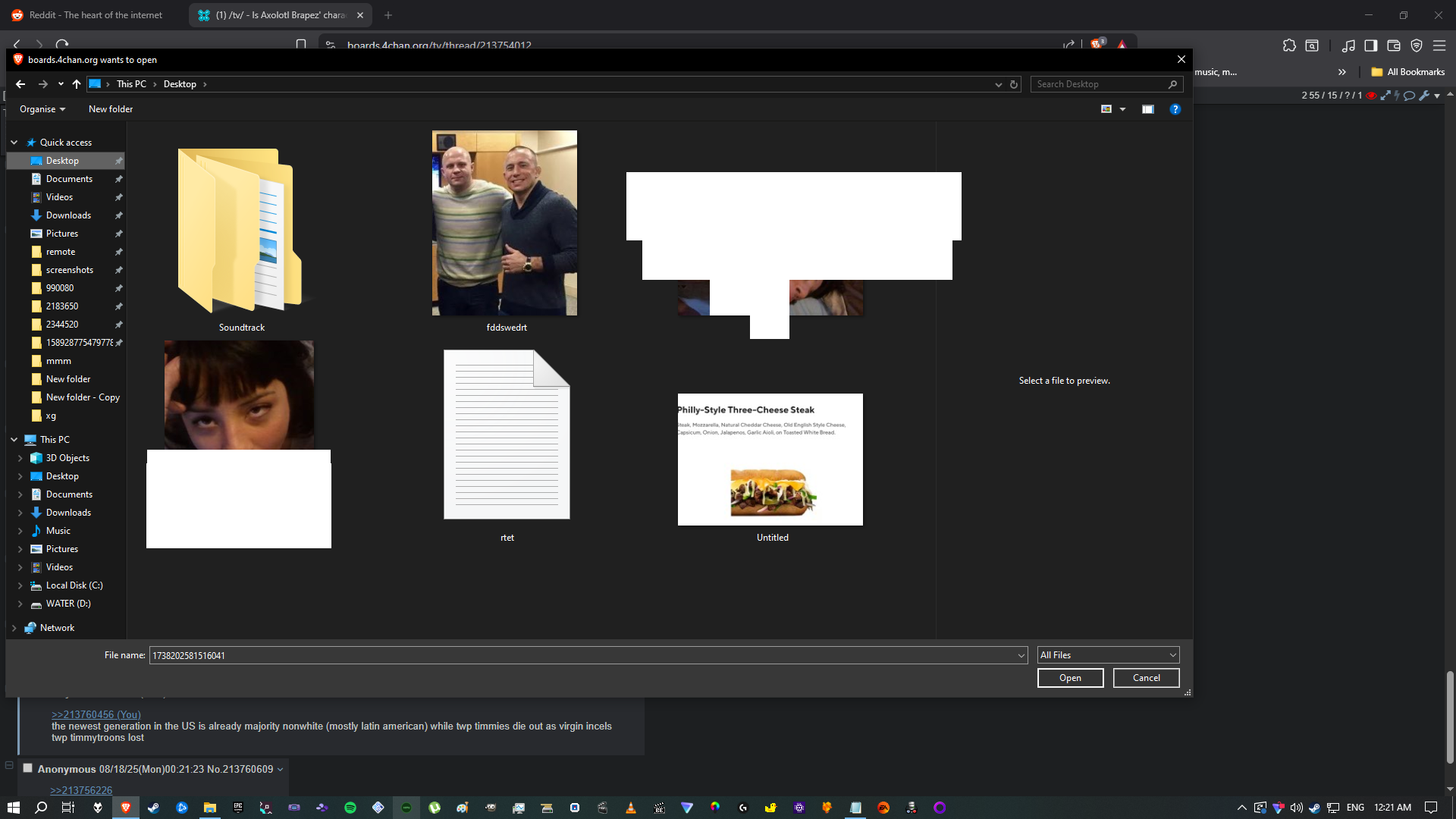Expand Local Disk (C:) in tree
1456x819 pixels.
point(20,585)
